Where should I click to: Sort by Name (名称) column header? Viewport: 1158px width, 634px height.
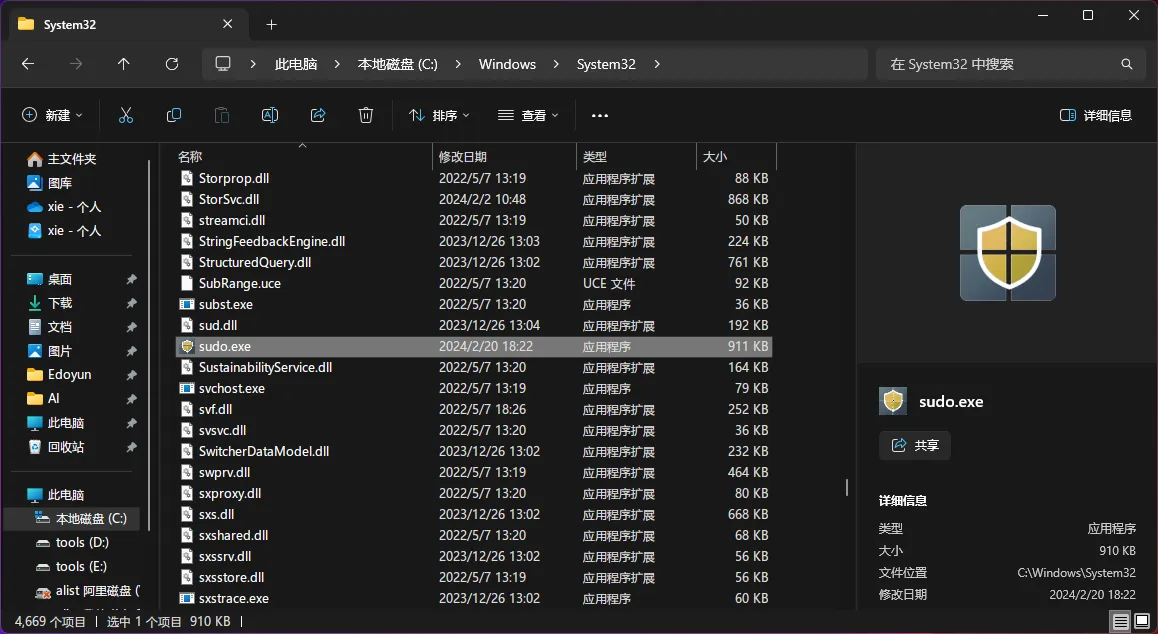tap(303, 157)
